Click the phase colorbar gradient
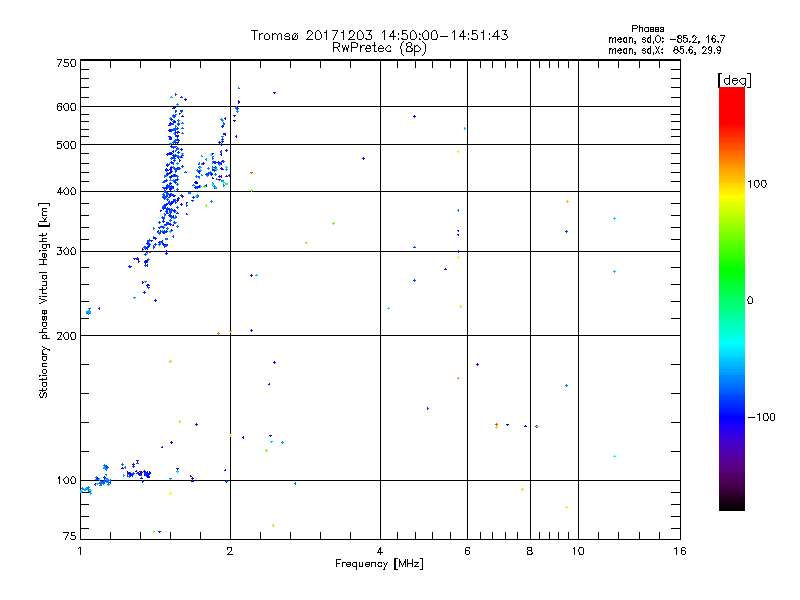 (x=732, y=298)
